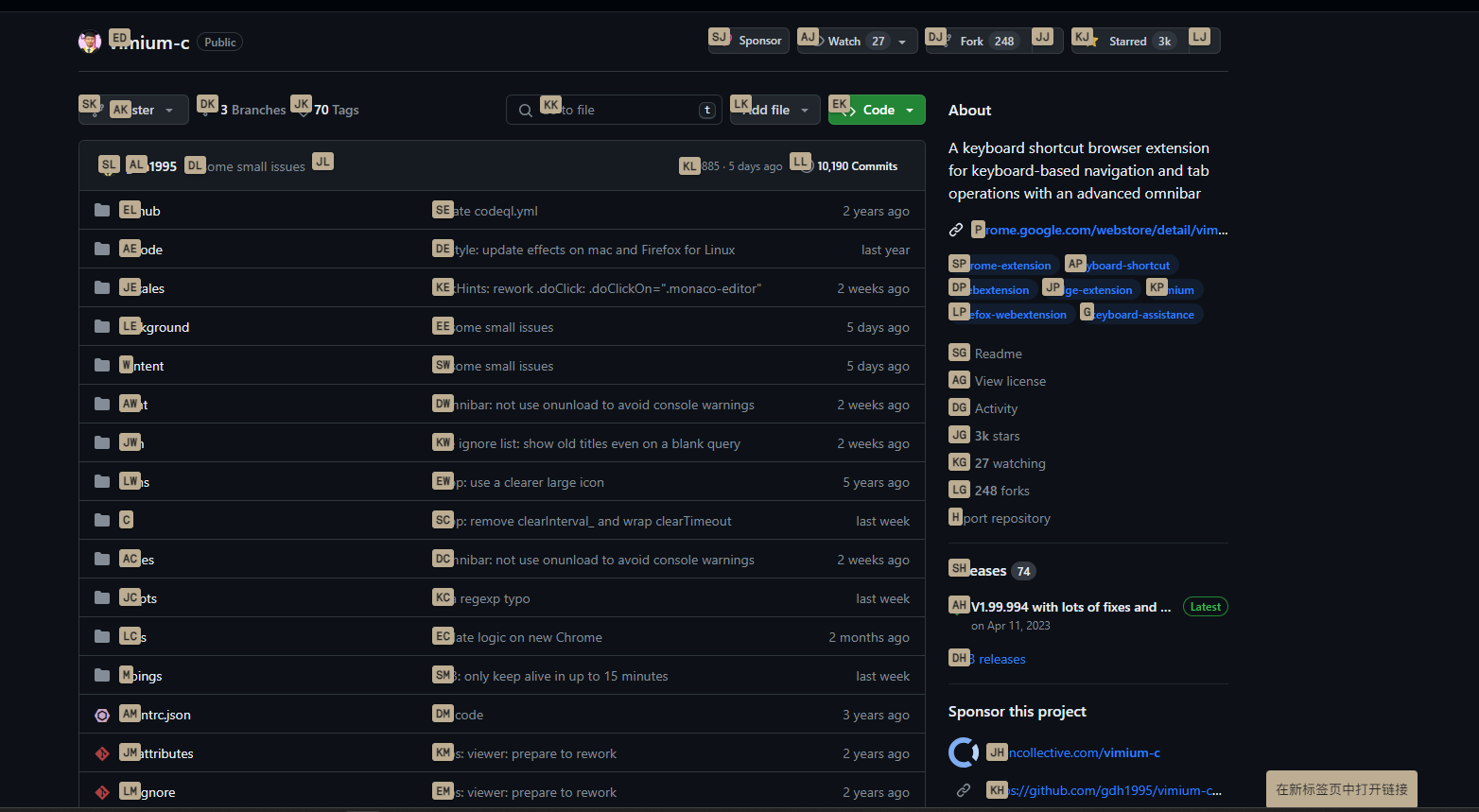Open the 70 Tags link

click(x=326, y=110)
